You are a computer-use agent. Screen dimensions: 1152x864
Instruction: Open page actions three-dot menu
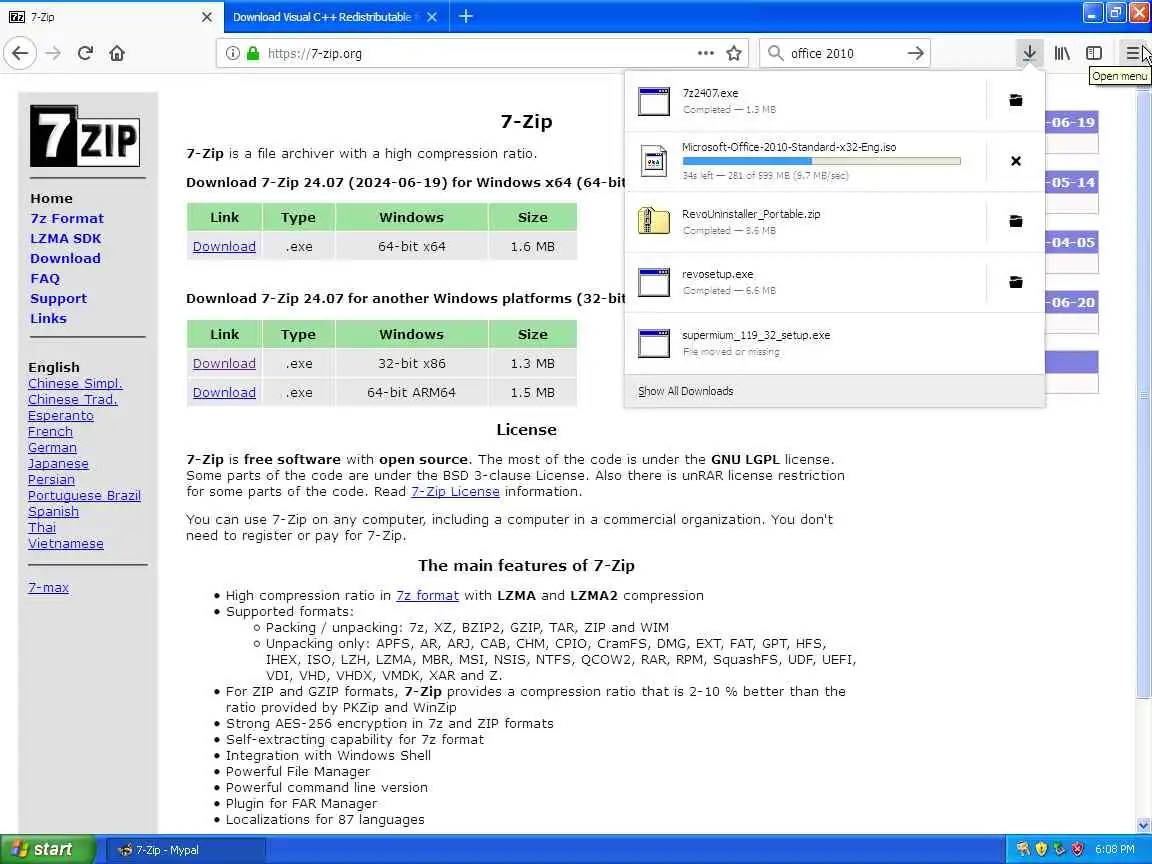click(x=705, y=53)
